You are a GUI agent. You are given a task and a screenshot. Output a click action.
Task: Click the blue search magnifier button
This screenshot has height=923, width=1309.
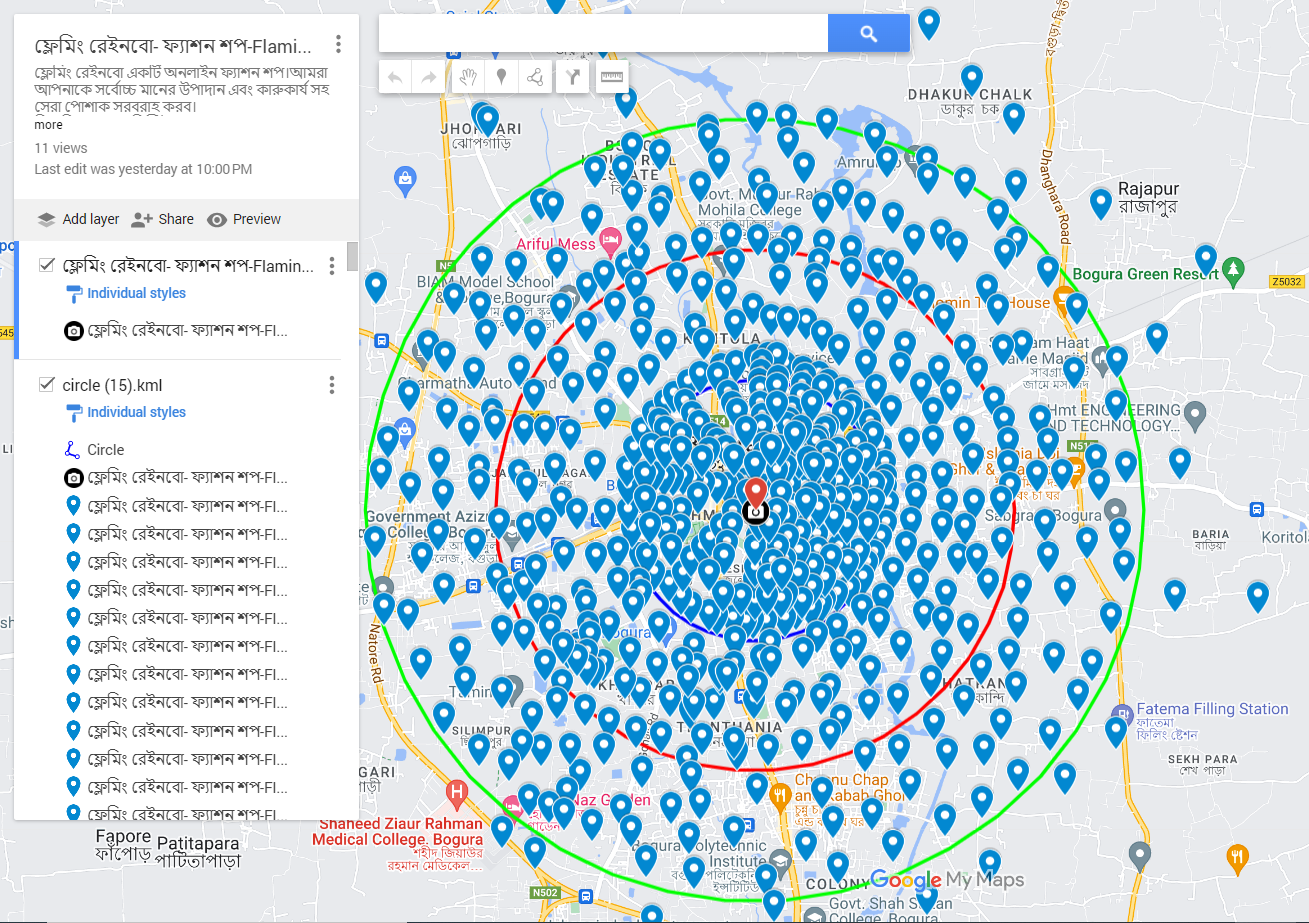(x=868, y=32)
